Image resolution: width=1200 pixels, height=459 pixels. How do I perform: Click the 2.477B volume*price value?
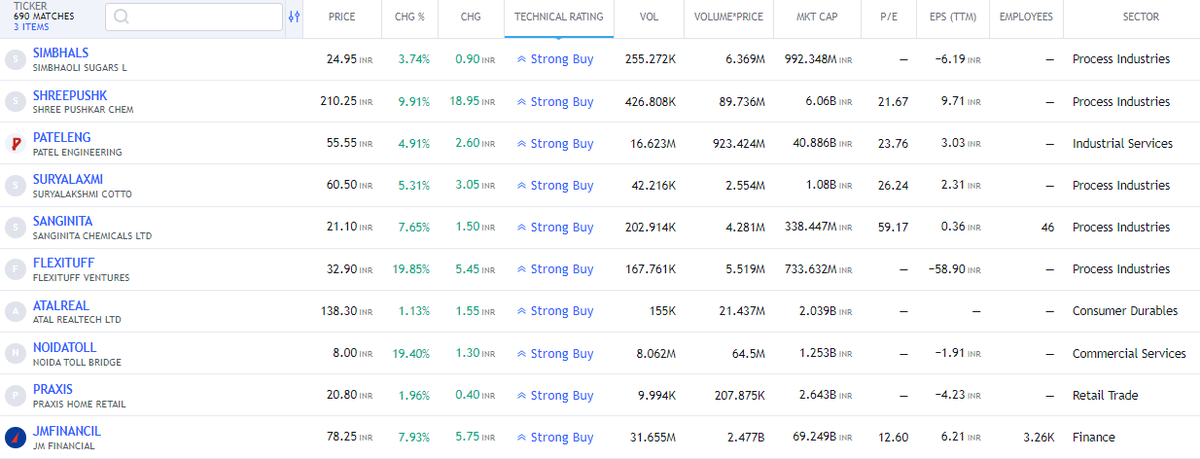(746, 437)
